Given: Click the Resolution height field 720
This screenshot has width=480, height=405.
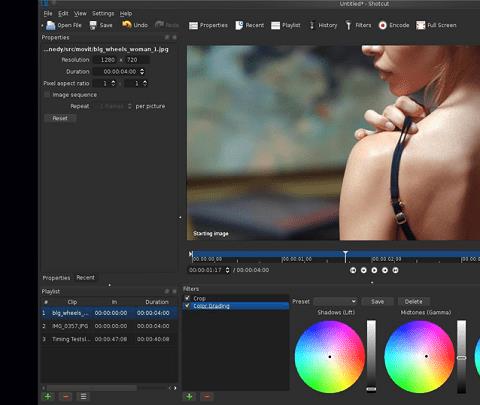Looking at the screenshot, I should [x=136, y=60].
